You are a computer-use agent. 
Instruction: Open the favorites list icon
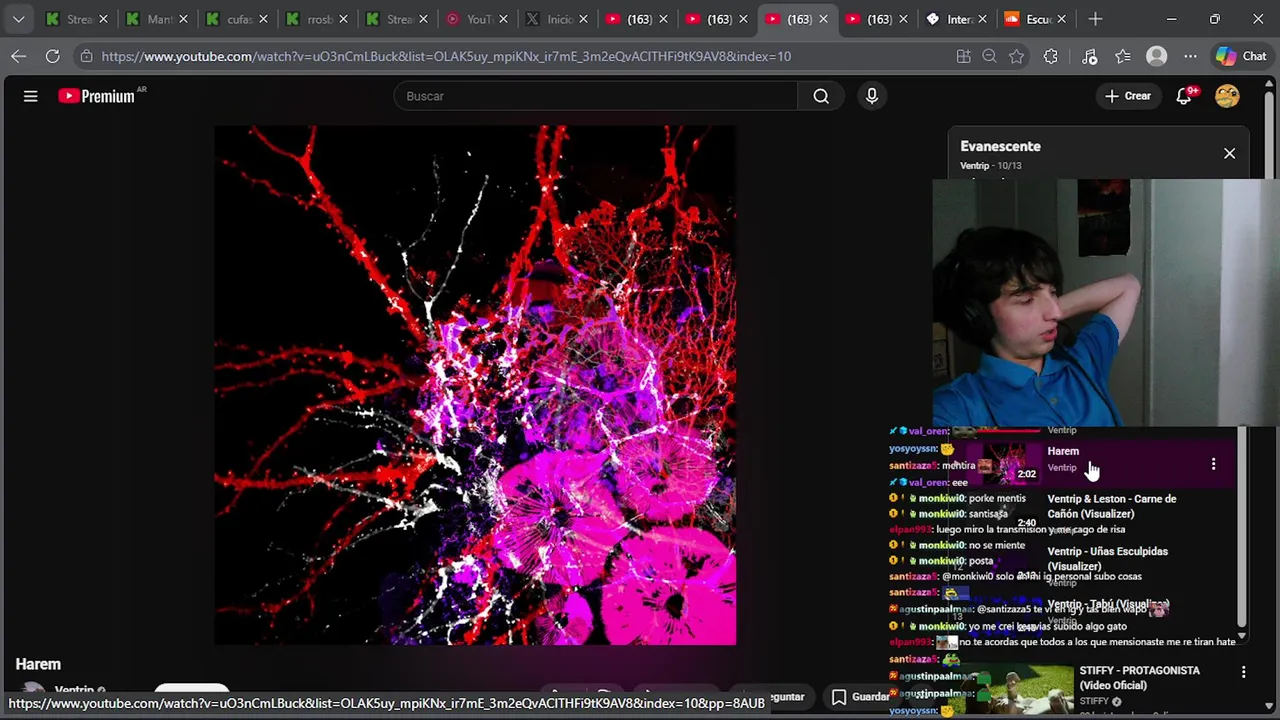(x=1123, y=56)
